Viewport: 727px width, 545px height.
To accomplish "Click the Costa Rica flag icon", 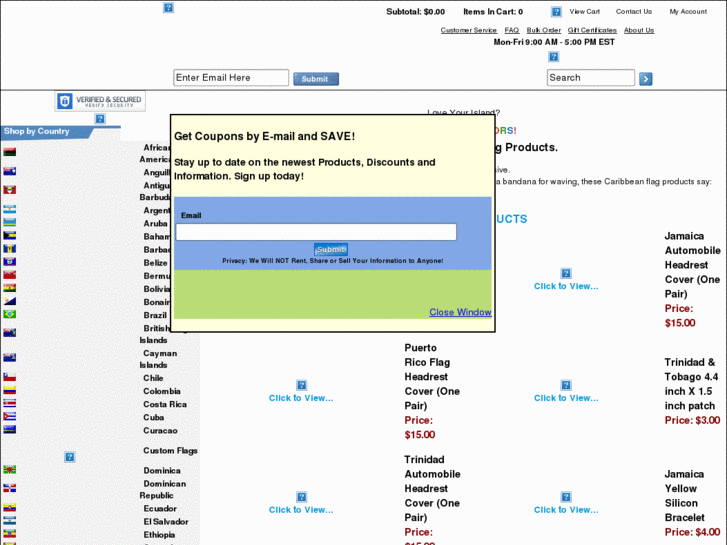I will [10, 404].
